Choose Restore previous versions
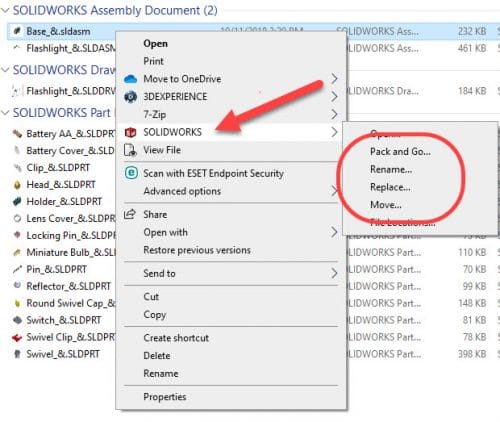The image size is (500, 422). [197, 250]
